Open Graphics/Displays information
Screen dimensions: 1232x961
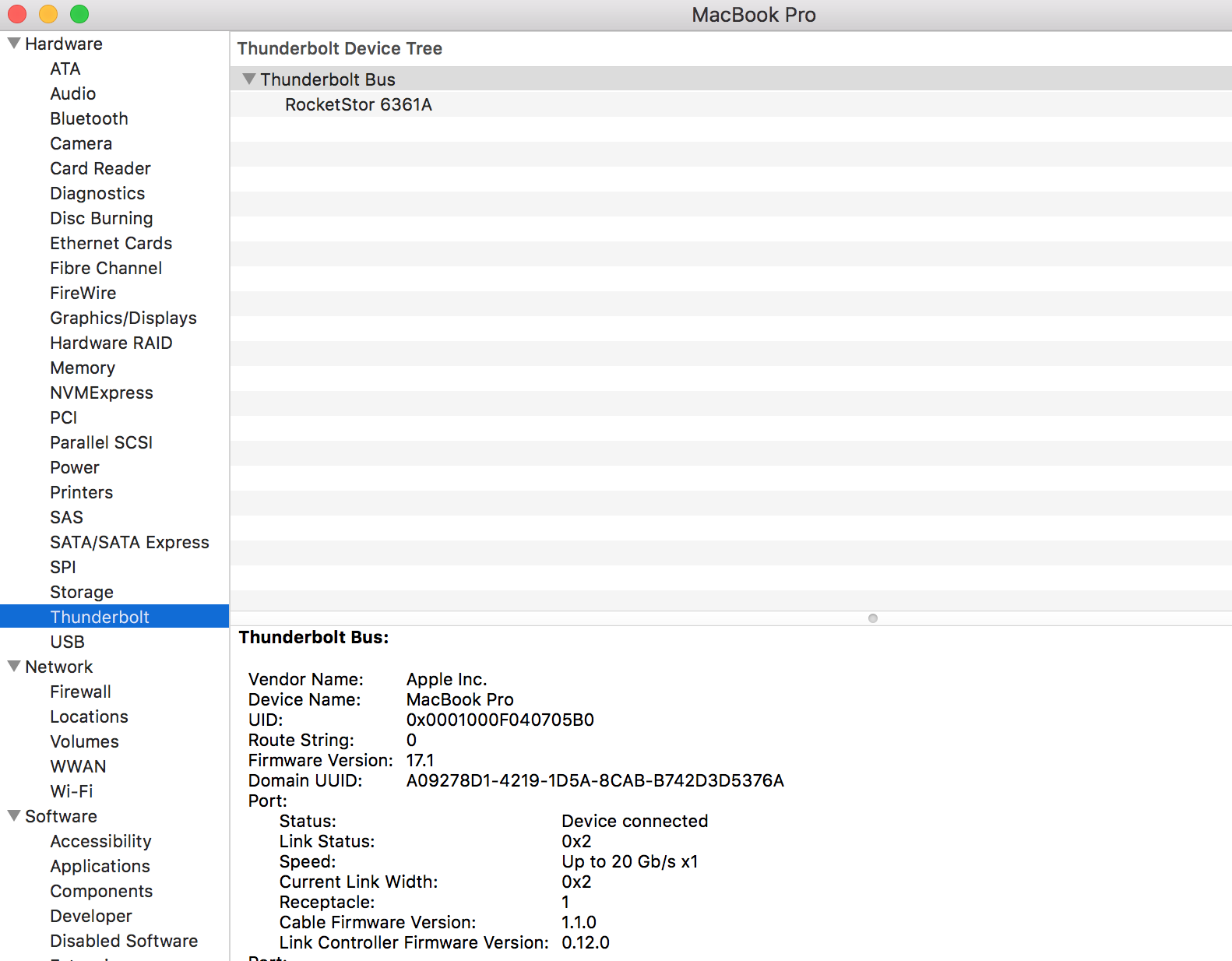(x=123, y=318)
